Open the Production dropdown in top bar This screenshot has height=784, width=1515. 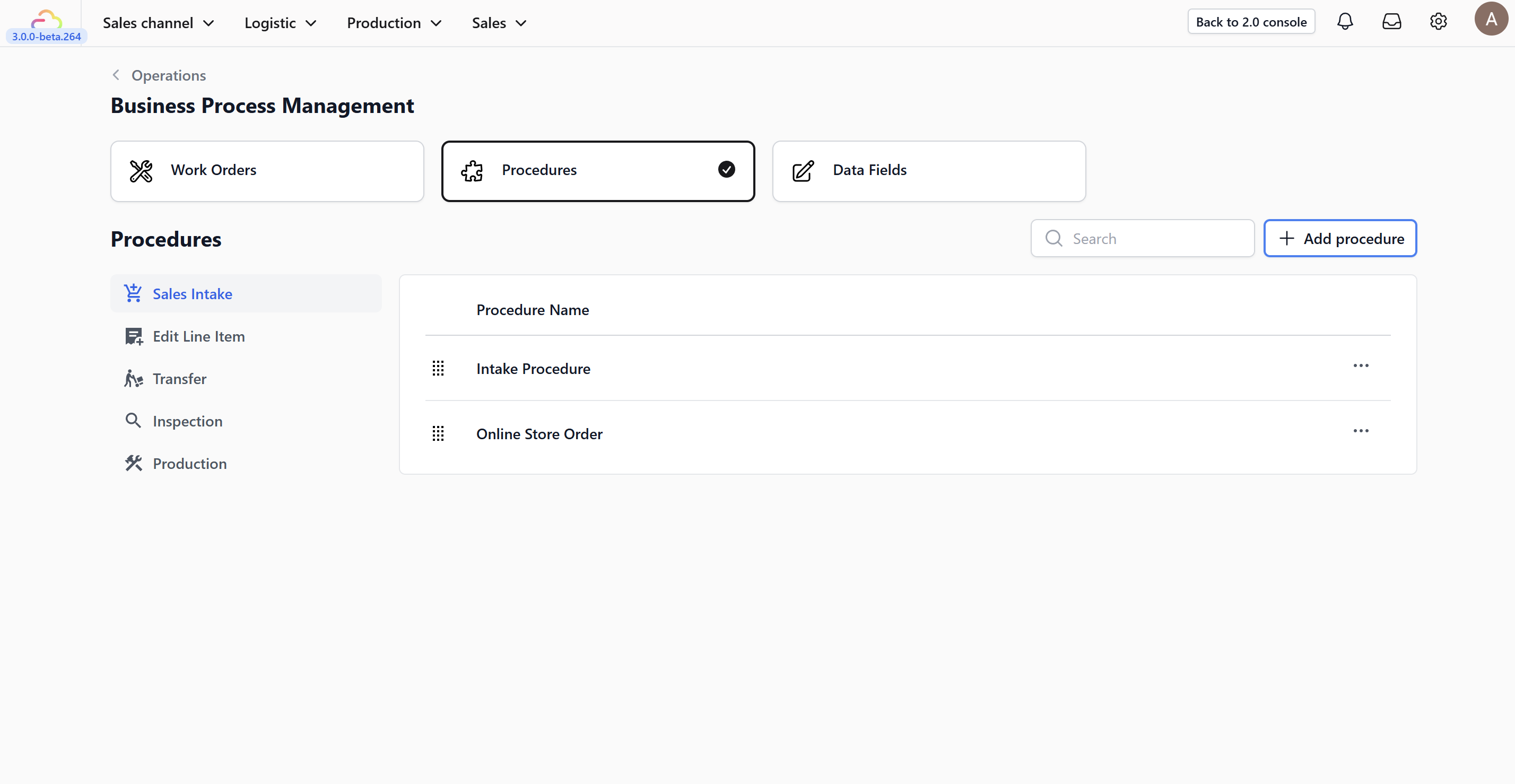tap(394, 23)
